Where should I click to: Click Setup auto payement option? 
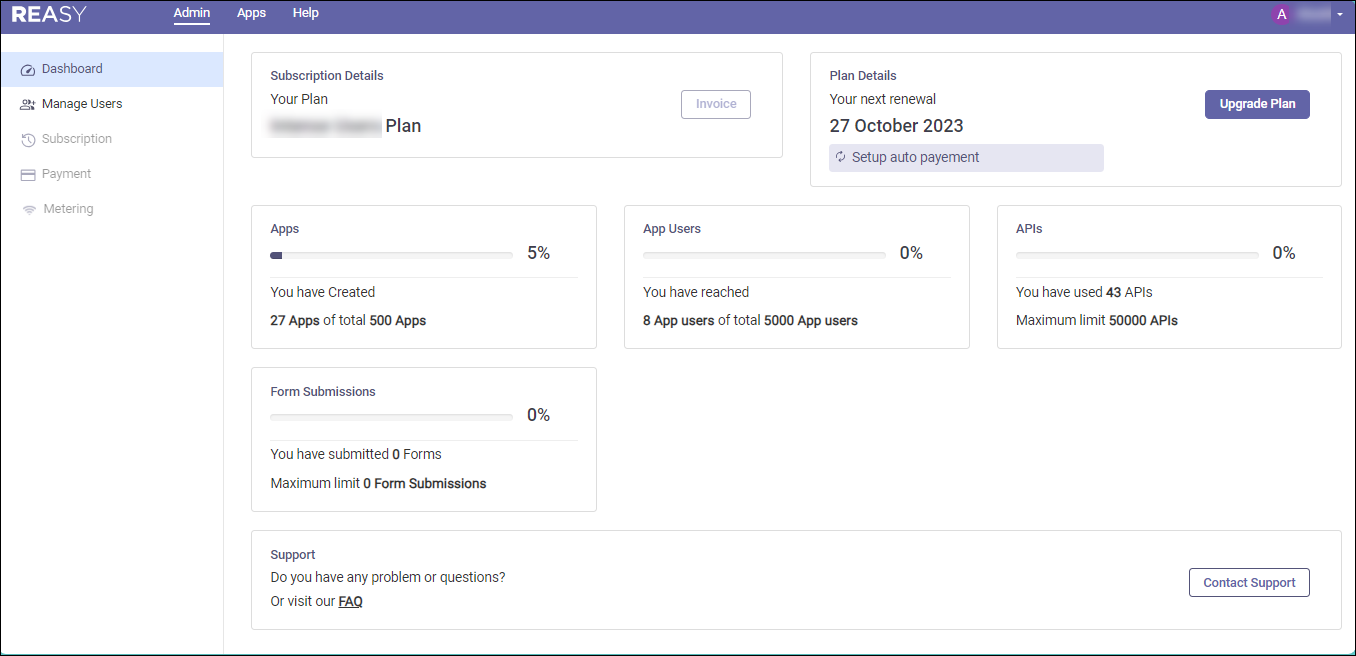click(x=966, y=158)
